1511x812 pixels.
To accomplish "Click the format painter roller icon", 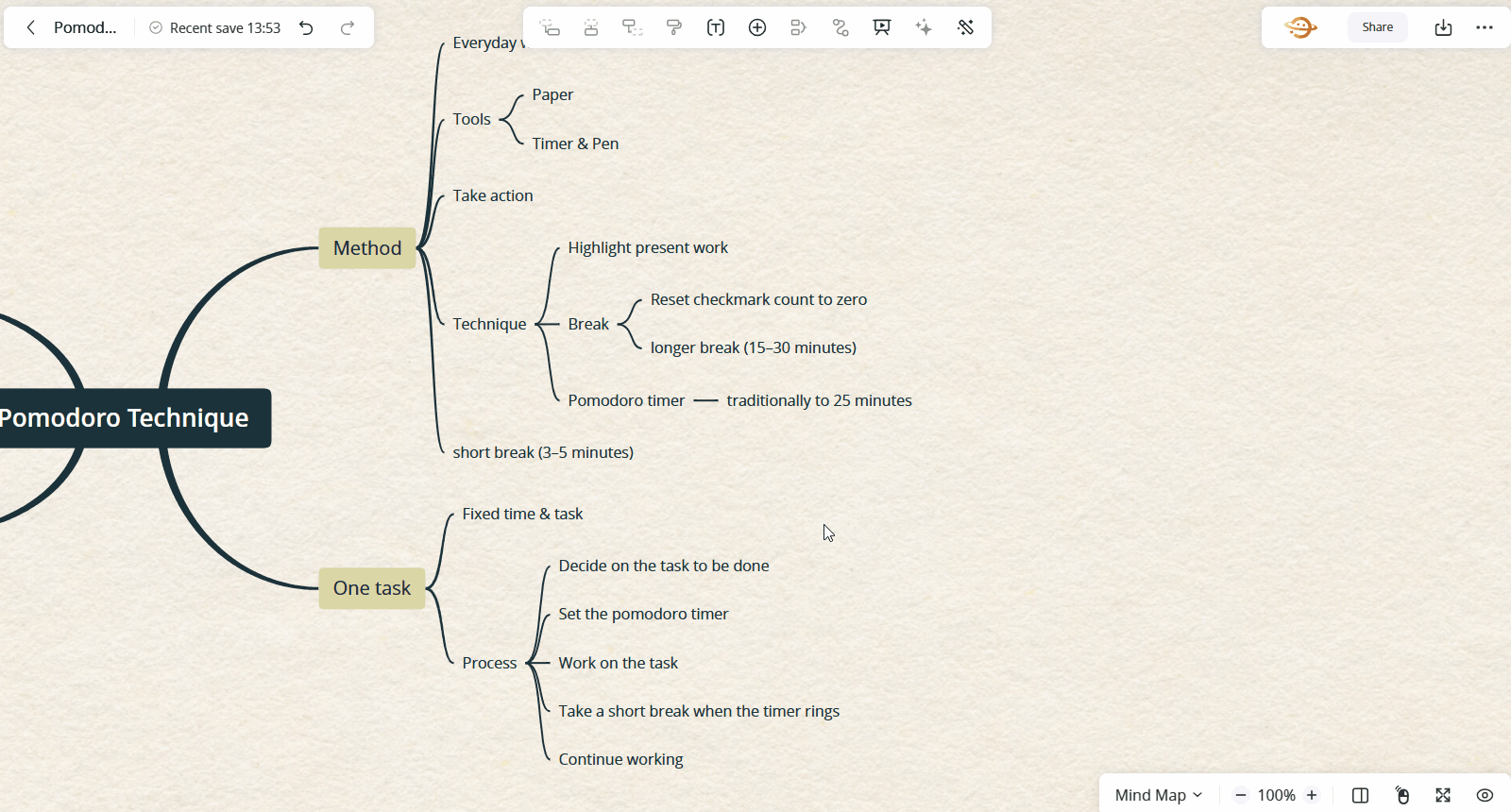I will [674, 27].
